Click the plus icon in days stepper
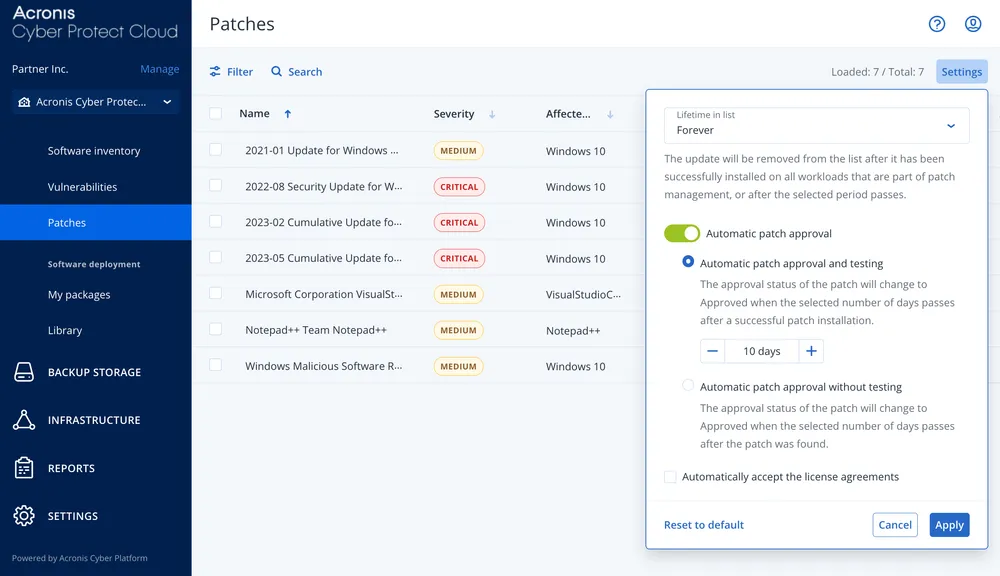Viewport: 1000px width, 576px height. pos(811,351)
